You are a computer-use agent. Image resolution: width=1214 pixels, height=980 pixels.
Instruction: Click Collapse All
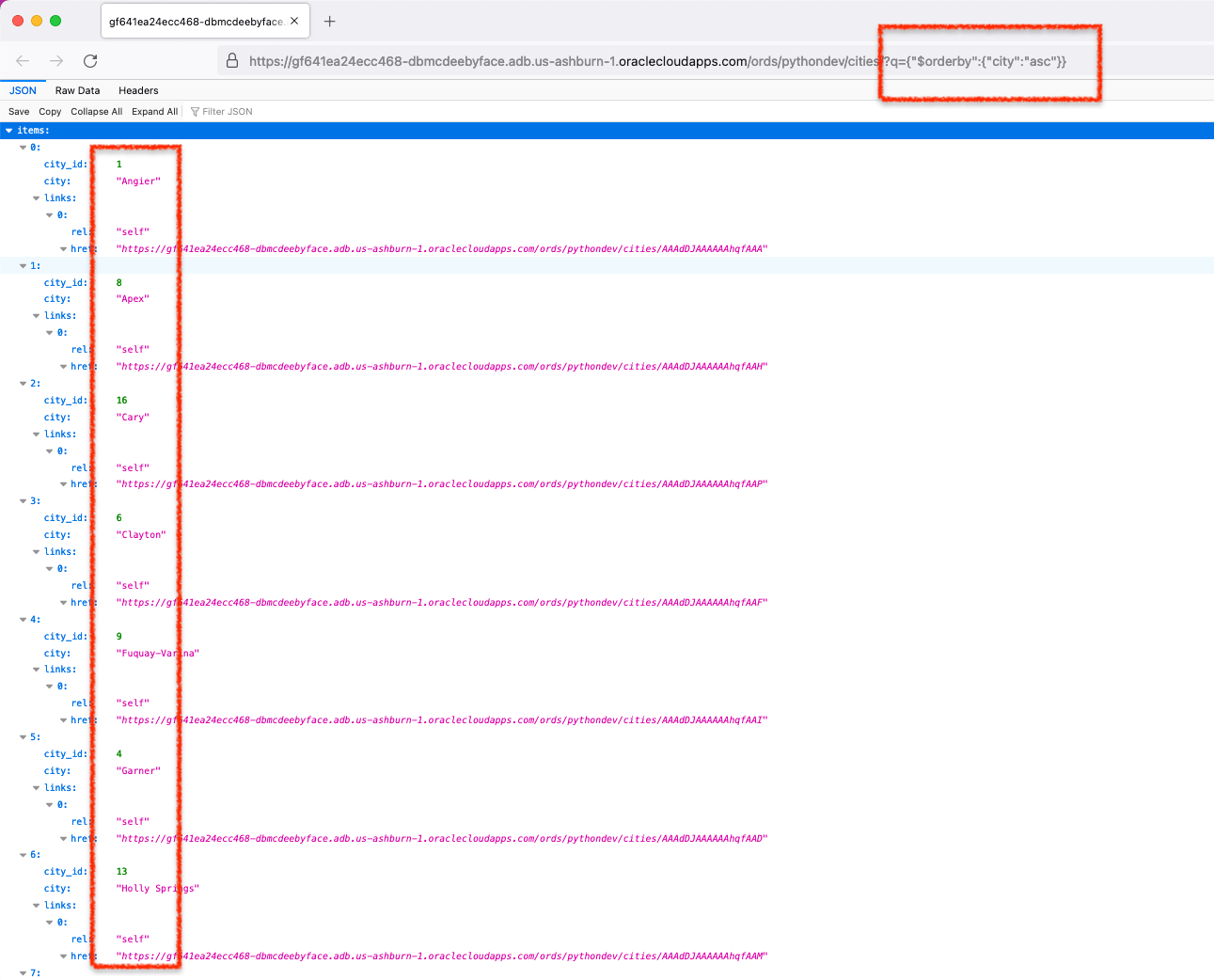pos(96,111)
